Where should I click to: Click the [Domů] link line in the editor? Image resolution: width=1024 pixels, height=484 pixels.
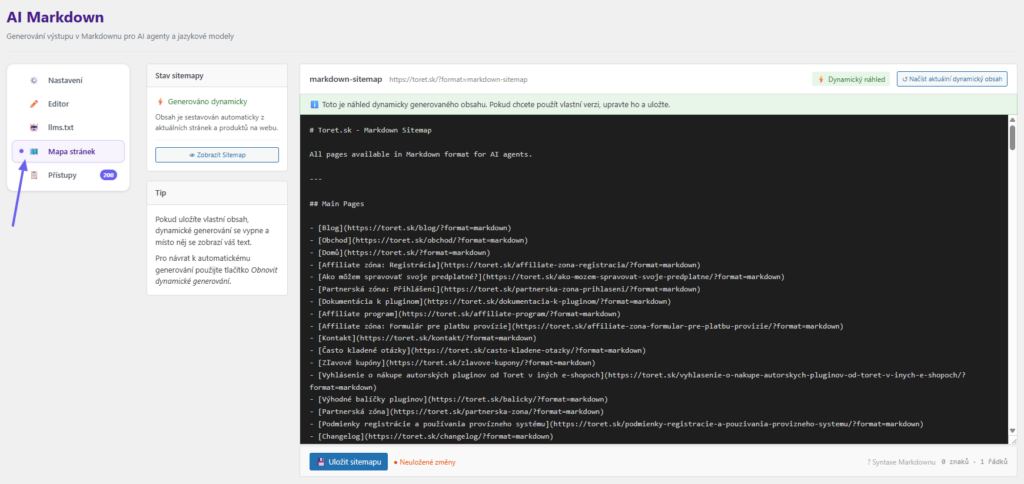tap(400, 253)
